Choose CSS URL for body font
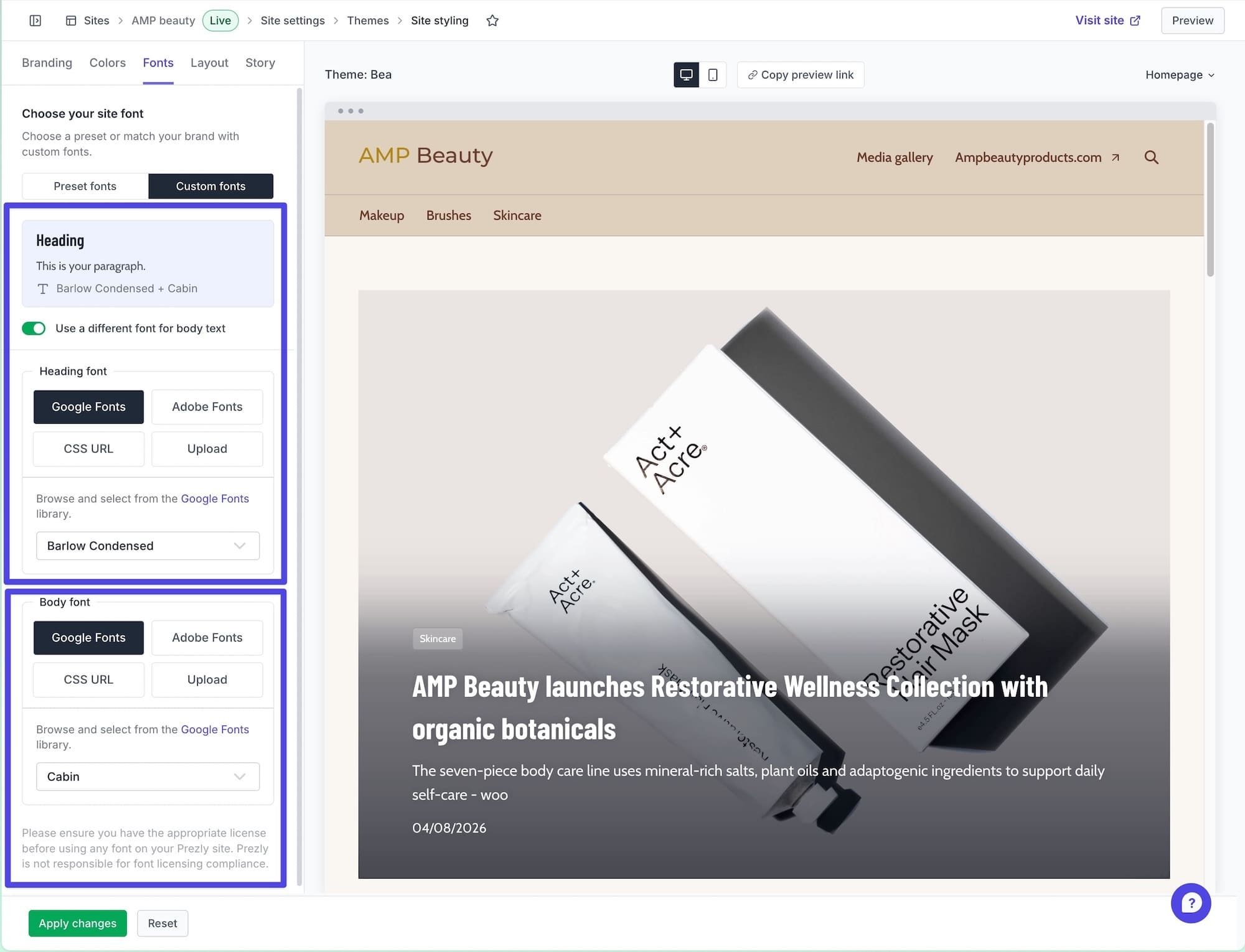The image size is (1245, 952). pos(88,679)
